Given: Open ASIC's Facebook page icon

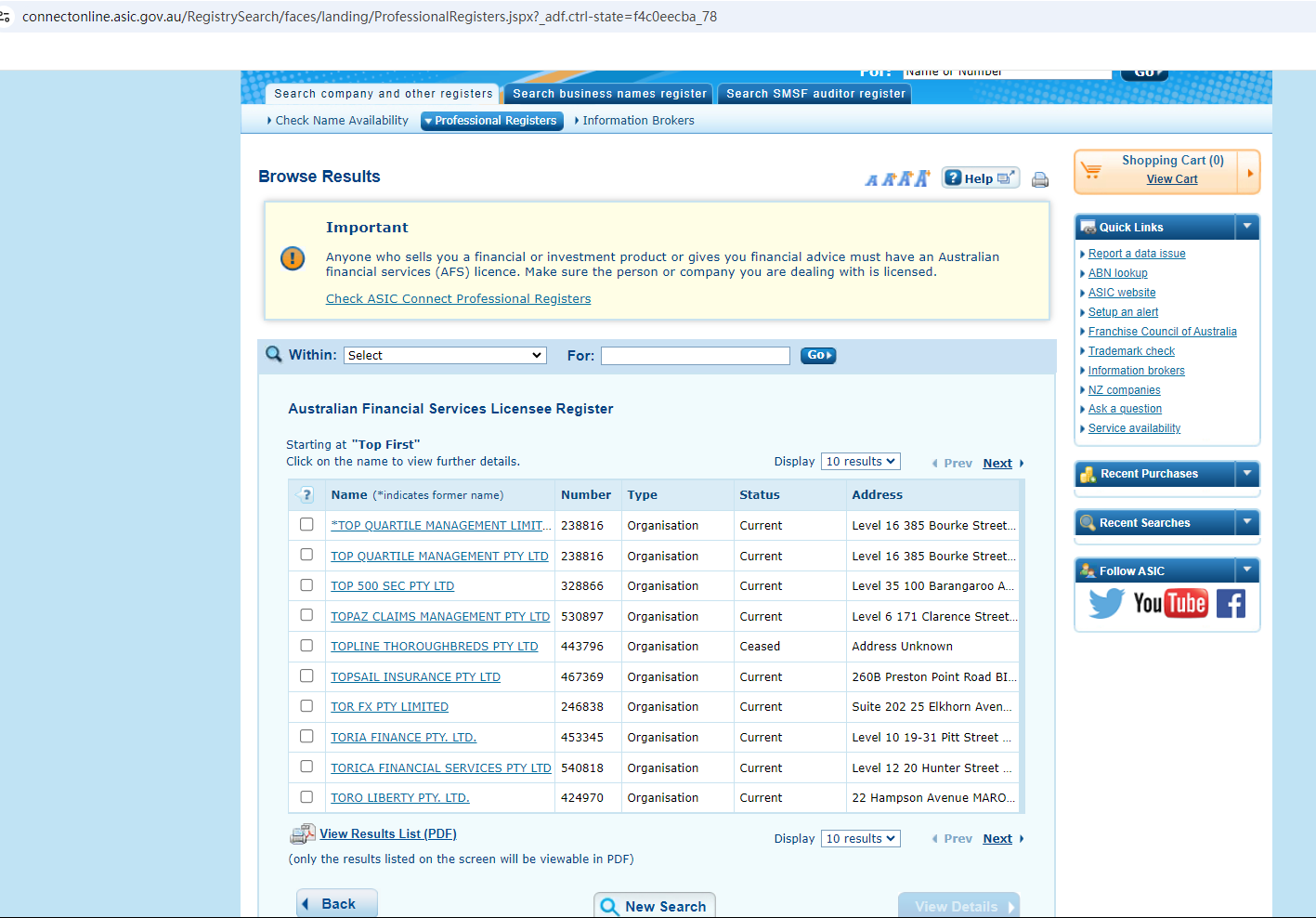Looking at the screenshot, I should (x=1231, y=604).
